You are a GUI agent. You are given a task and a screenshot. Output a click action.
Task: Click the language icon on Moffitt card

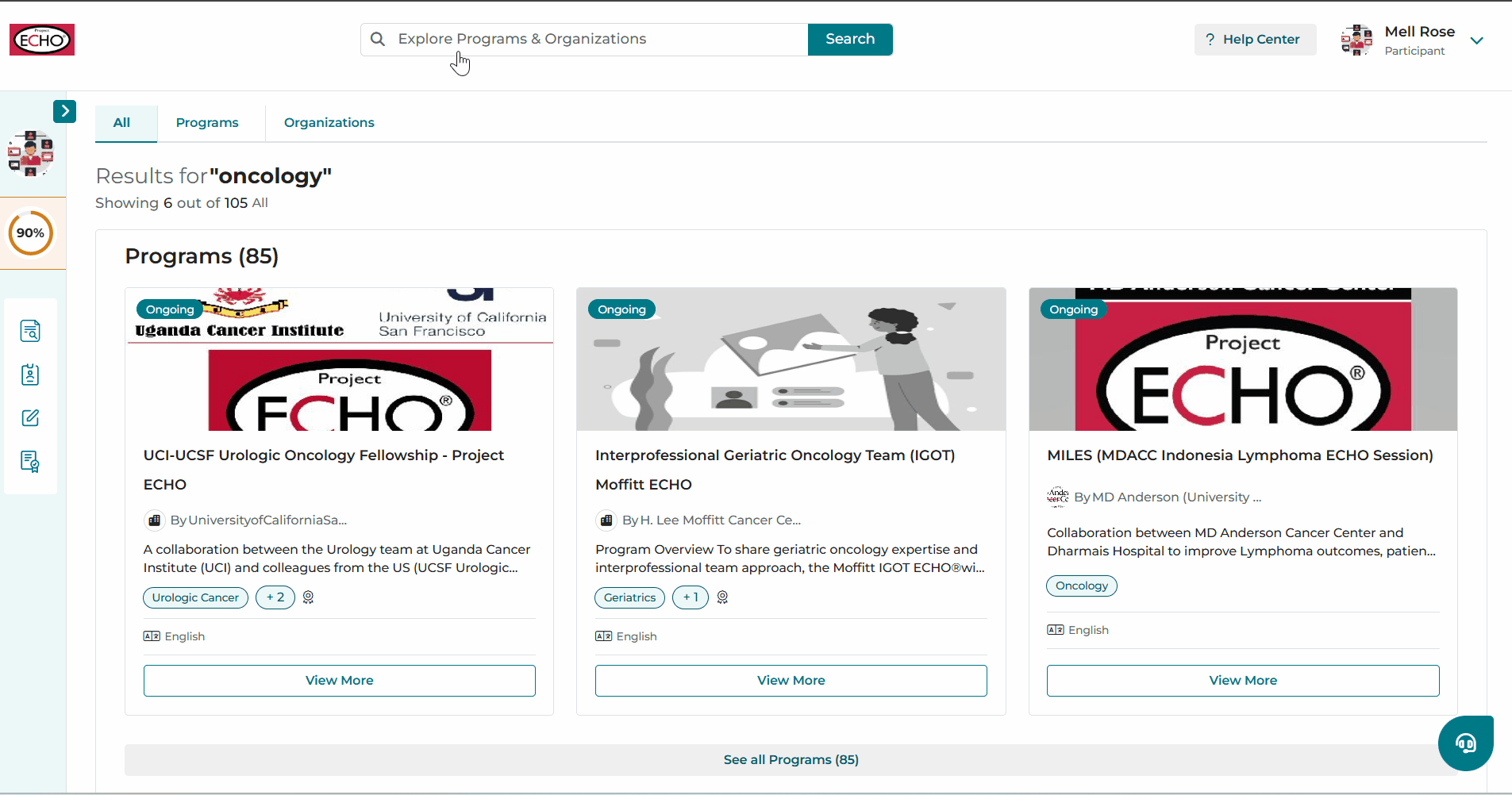click(603, 636)
